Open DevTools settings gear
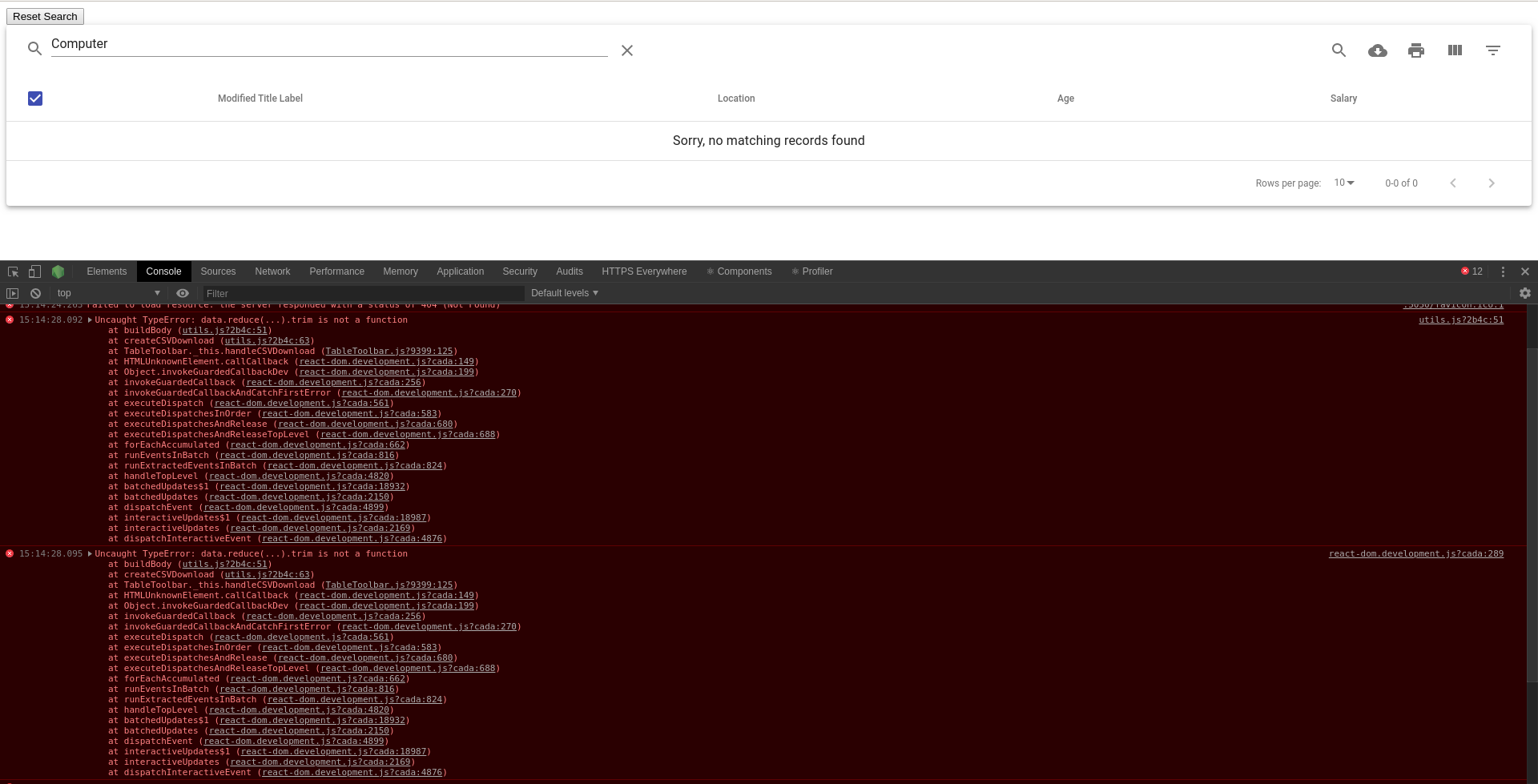 tap(1524, 293)
